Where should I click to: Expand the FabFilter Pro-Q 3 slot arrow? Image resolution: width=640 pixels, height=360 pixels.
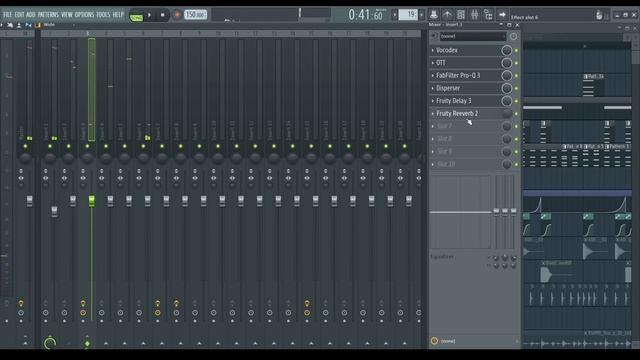coord(433,76)
